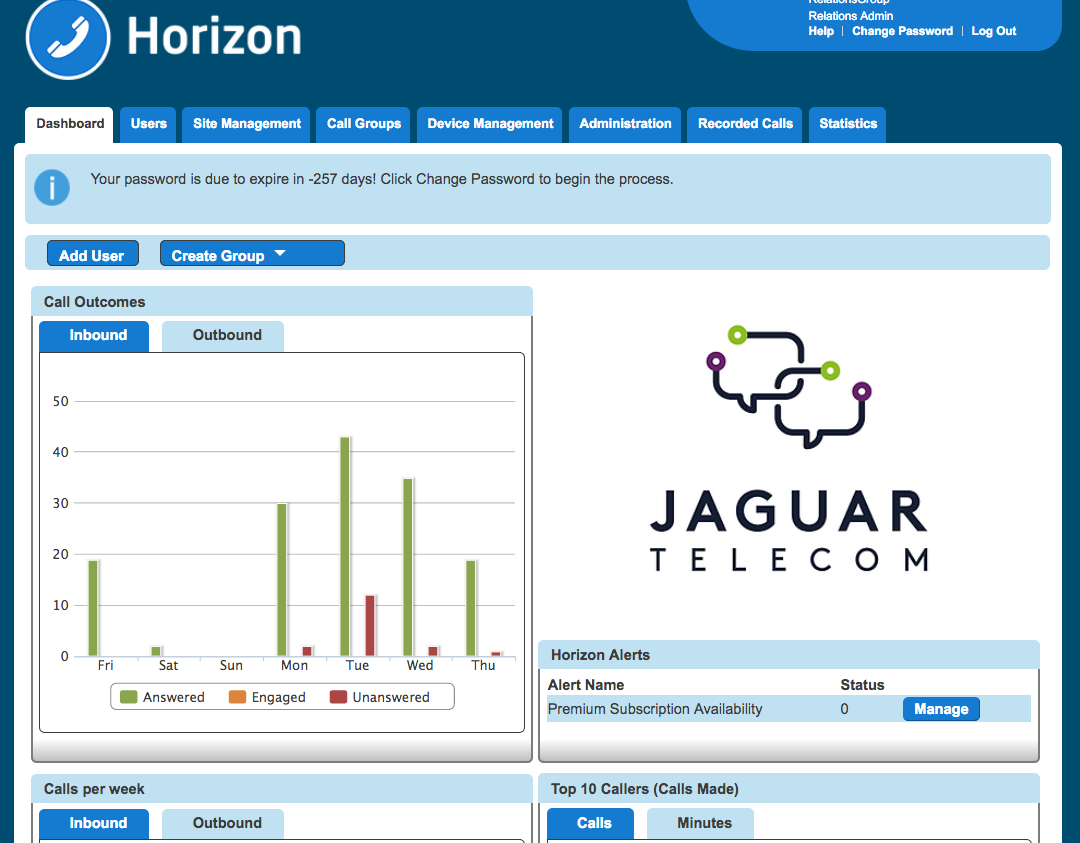Toggle the Answered legend swatch
This screenshot has width=1080, height=843.
128,697
